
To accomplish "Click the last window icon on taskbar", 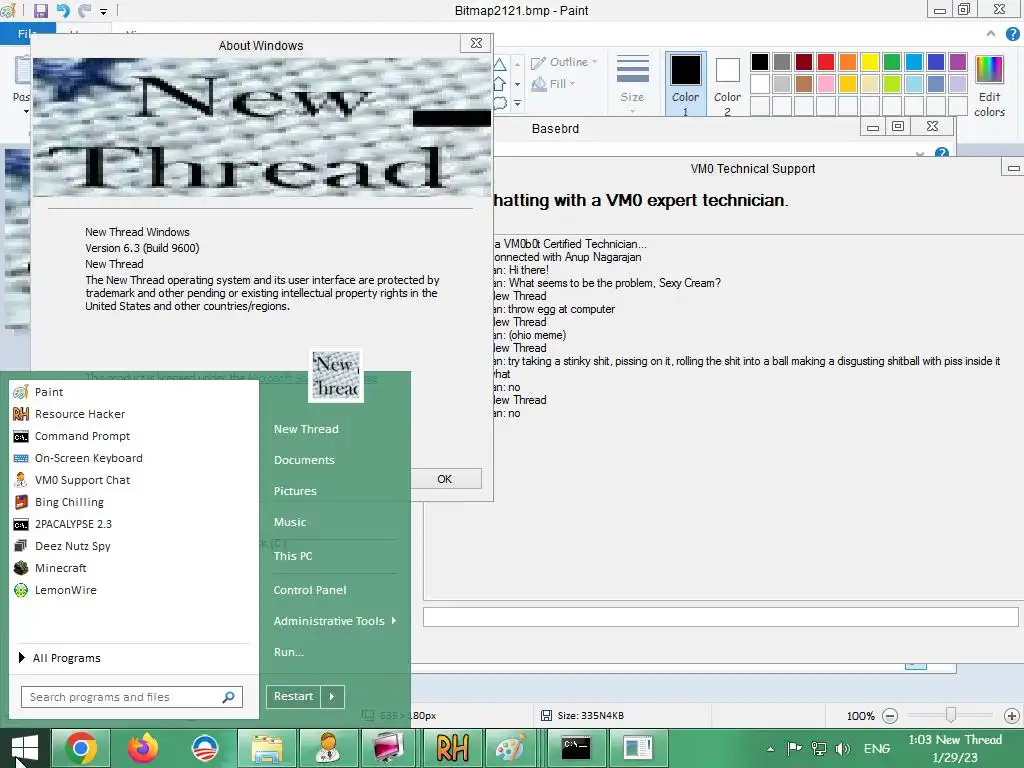I will click(637, 748).
